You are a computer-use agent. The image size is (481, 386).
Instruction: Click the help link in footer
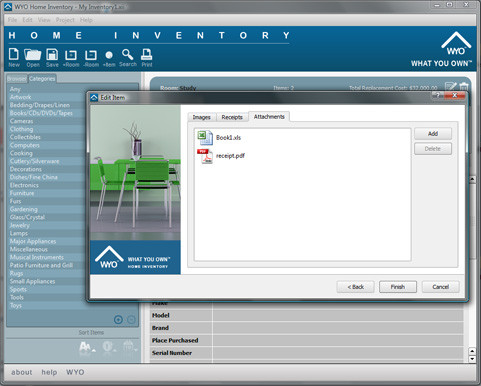(49, 372)
